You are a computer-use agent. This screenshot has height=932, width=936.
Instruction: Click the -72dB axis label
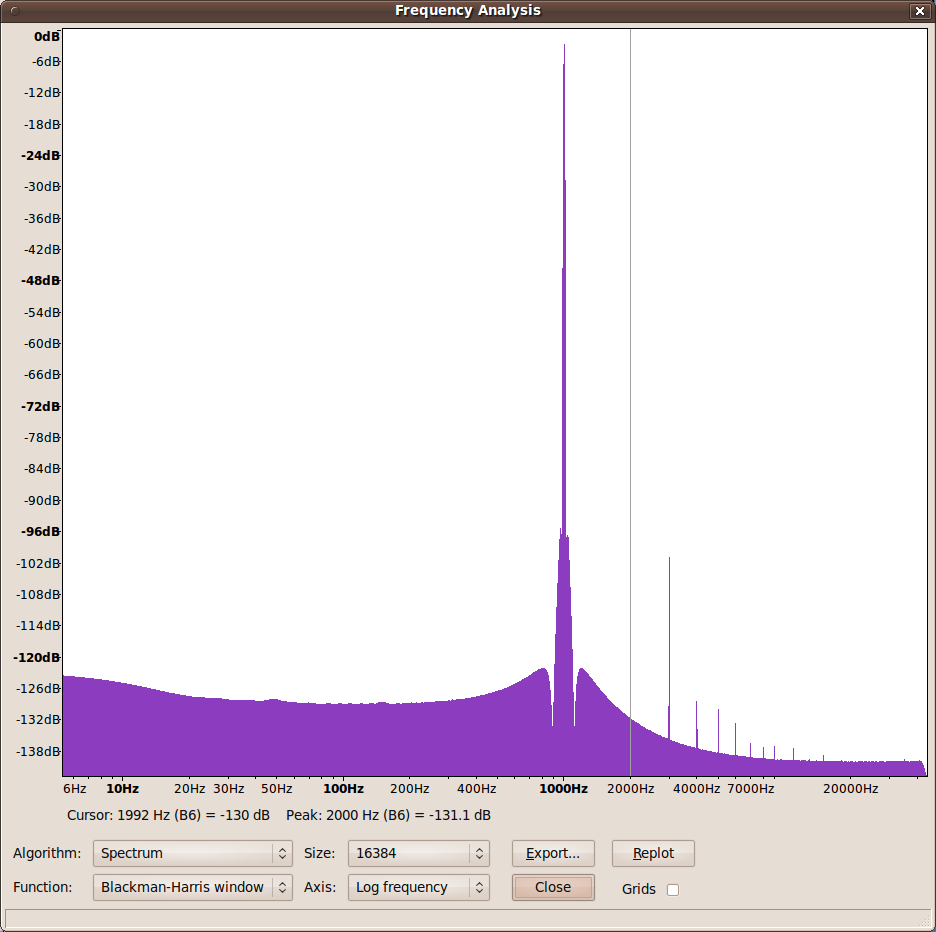(41, 407)
